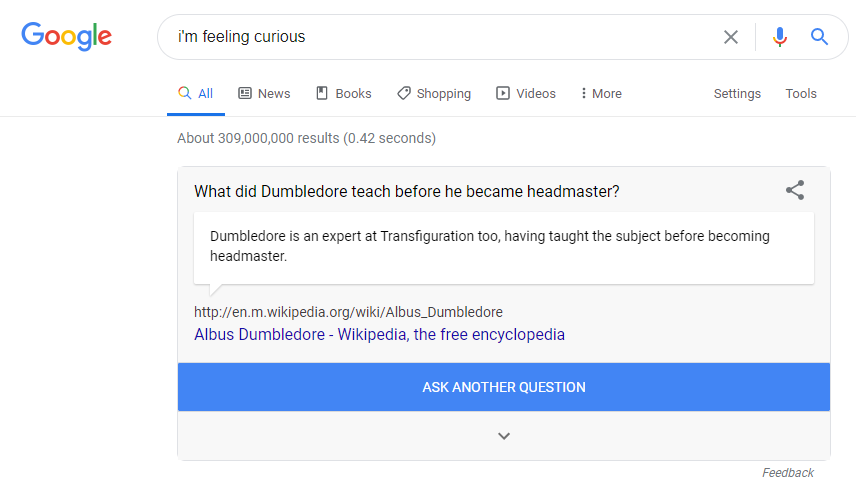
Task: Click the Transfiguration answer text
Action: (490, 246)
